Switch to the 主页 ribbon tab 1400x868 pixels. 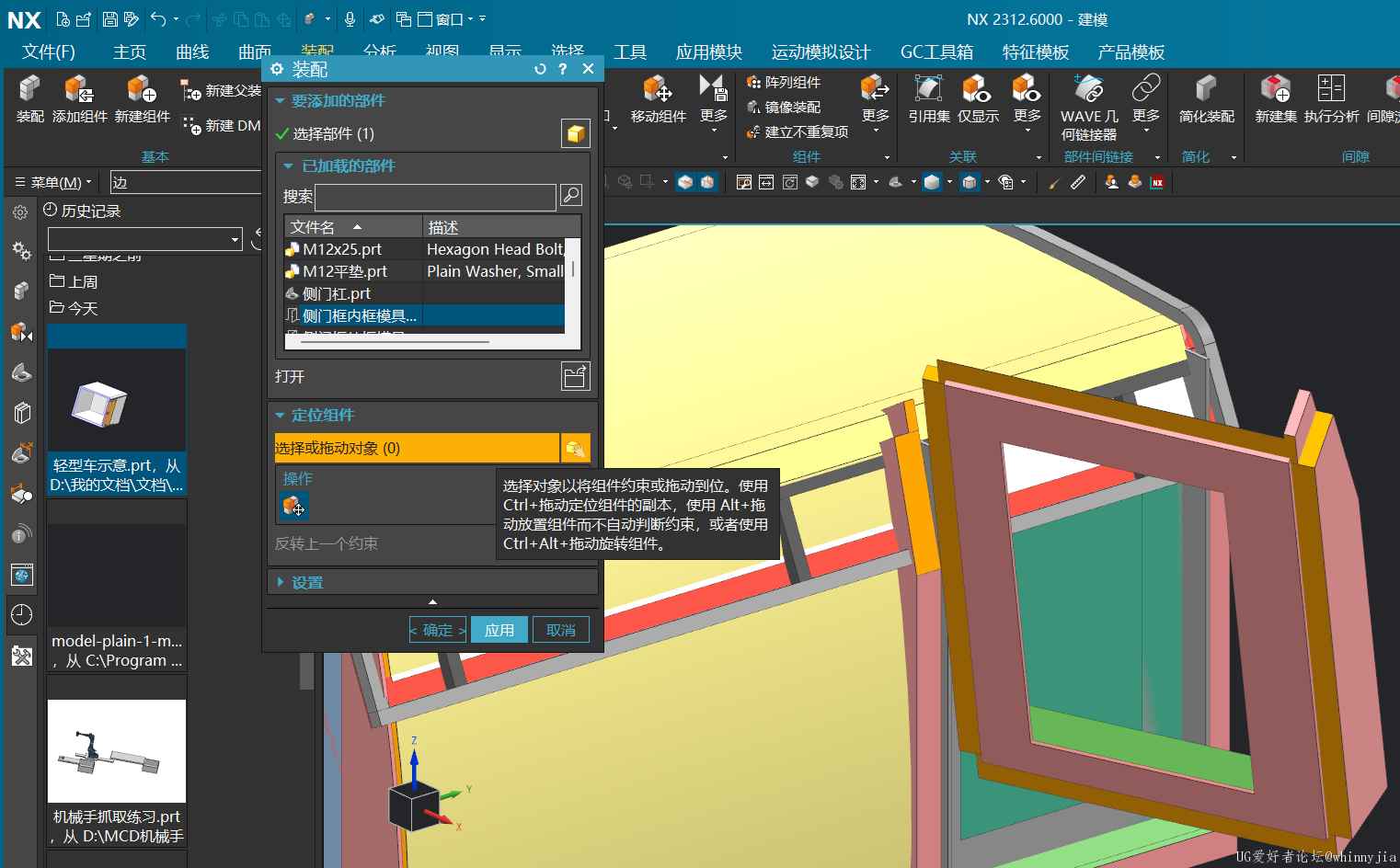coord(130,52)
